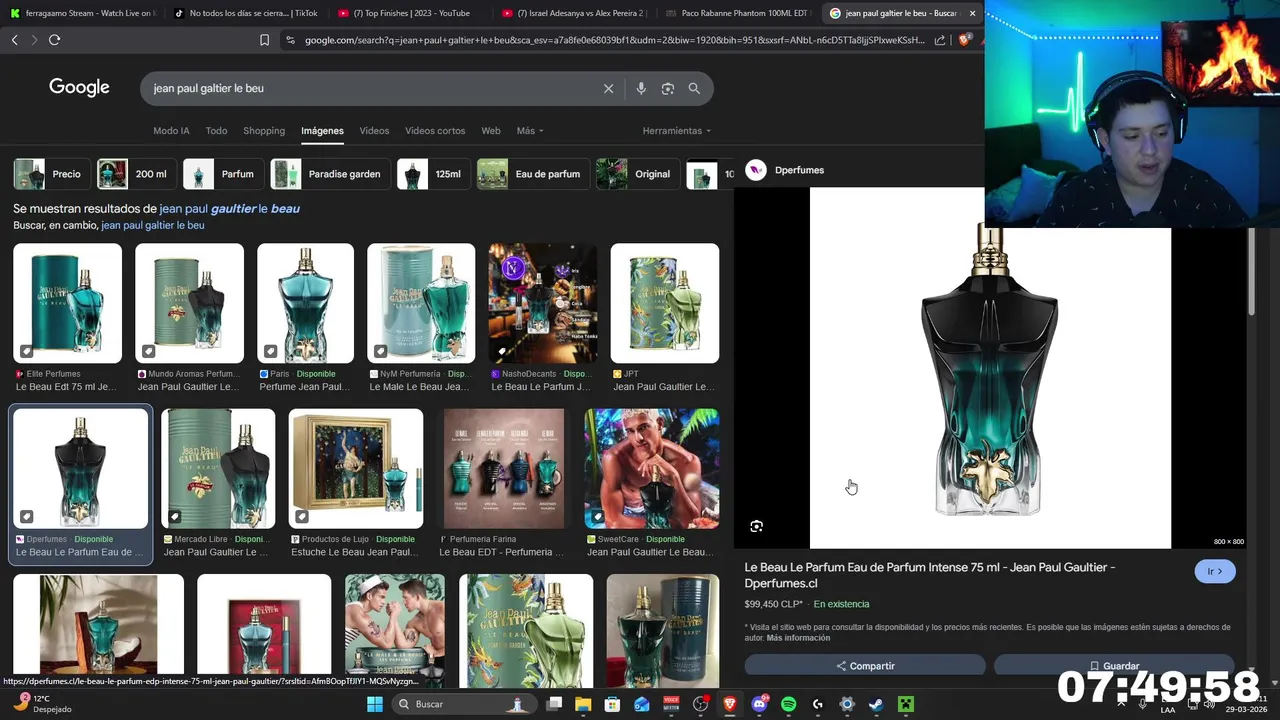Open the Shopping tab

[x=264, y=131]
